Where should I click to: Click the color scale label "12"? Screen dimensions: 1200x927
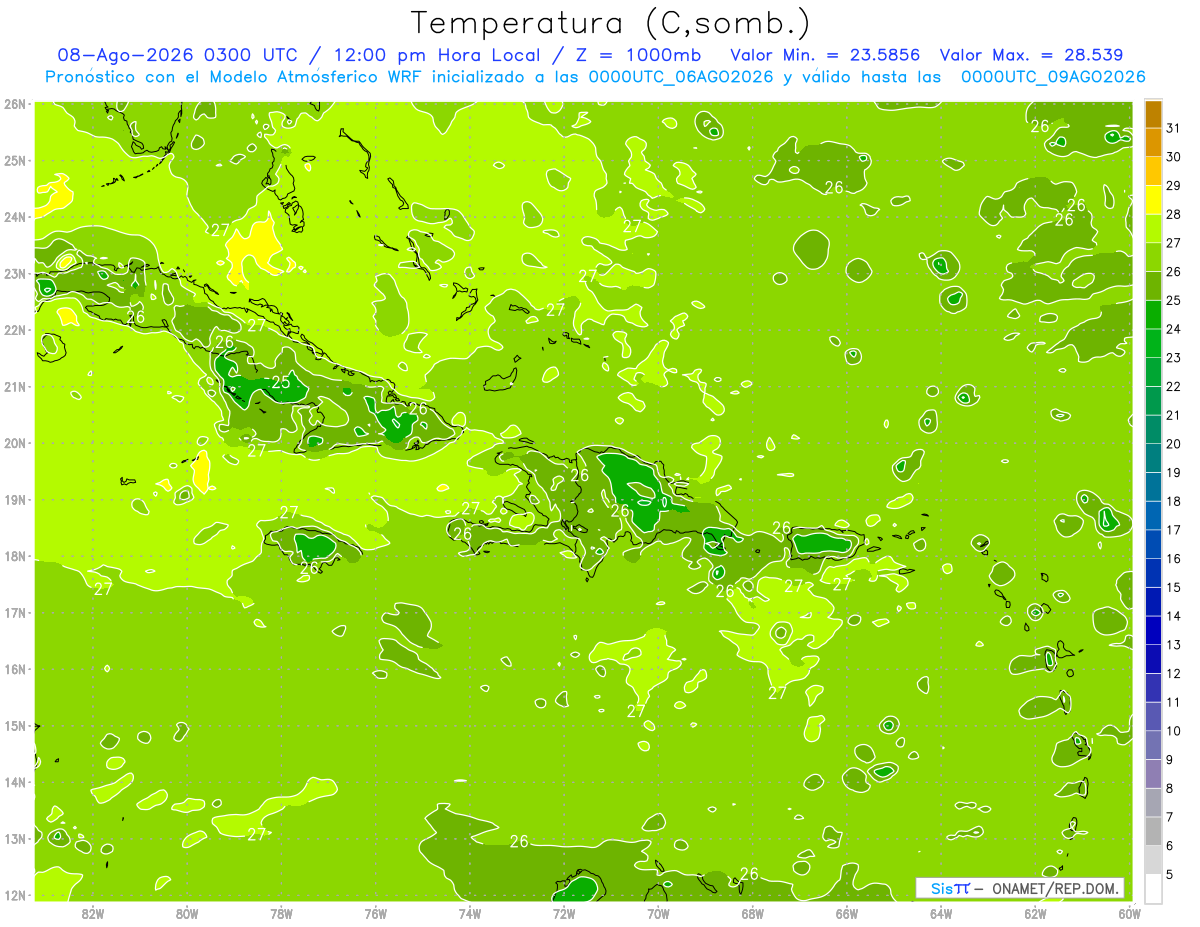coord(1174,674)
